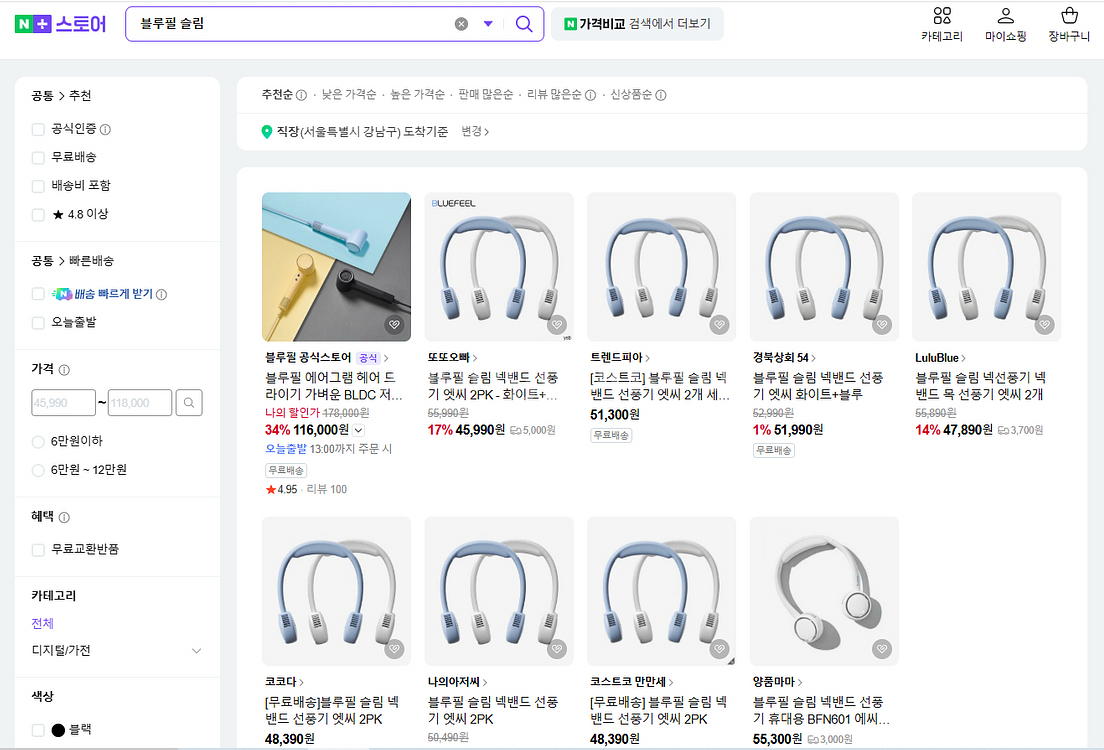Like the 경북상회 54 product
Image resolution: width=1104 pixels, height=750 pixels.
click(882, 325)
